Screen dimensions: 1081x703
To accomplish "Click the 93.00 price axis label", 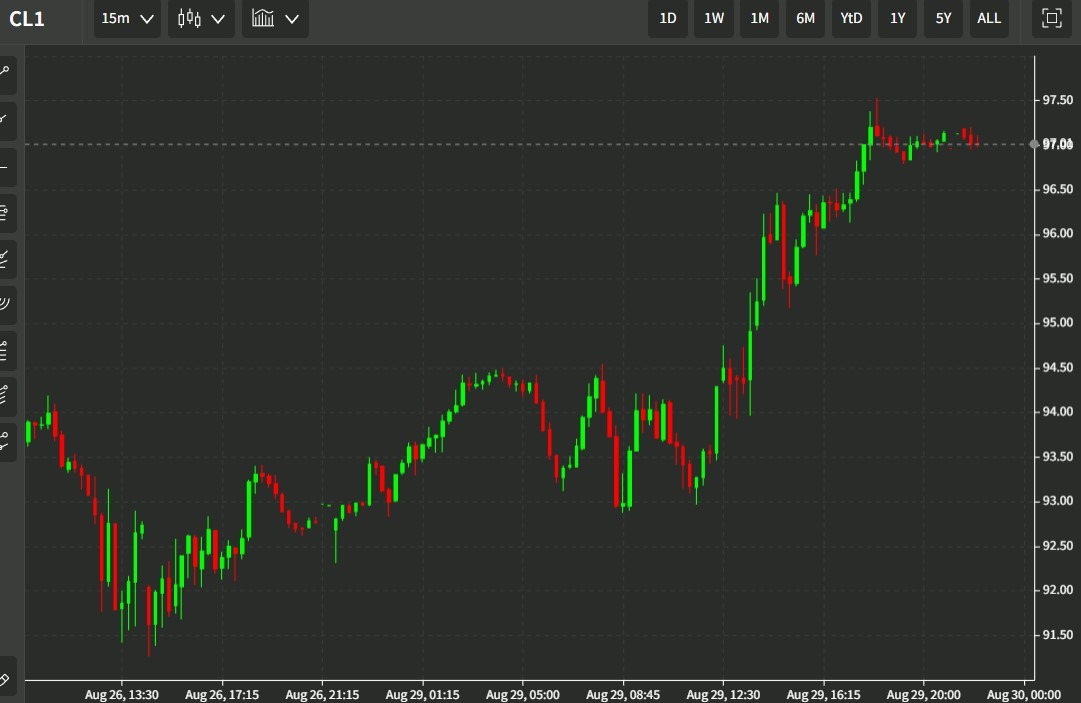I will (x=1057, y=500).
